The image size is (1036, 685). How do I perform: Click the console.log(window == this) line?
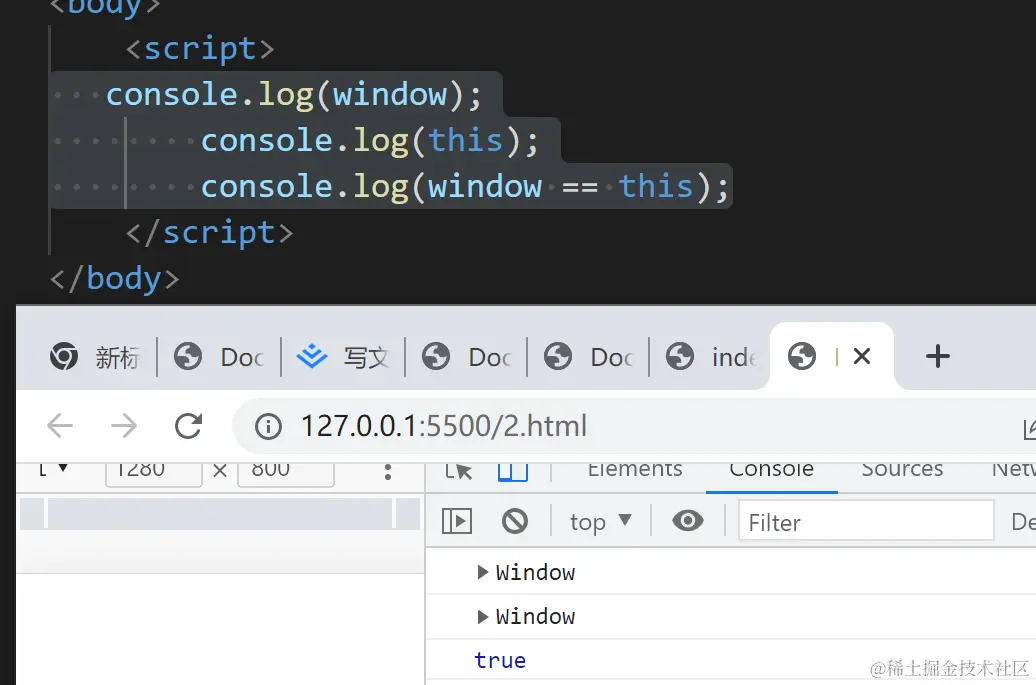tap(465, 186)
